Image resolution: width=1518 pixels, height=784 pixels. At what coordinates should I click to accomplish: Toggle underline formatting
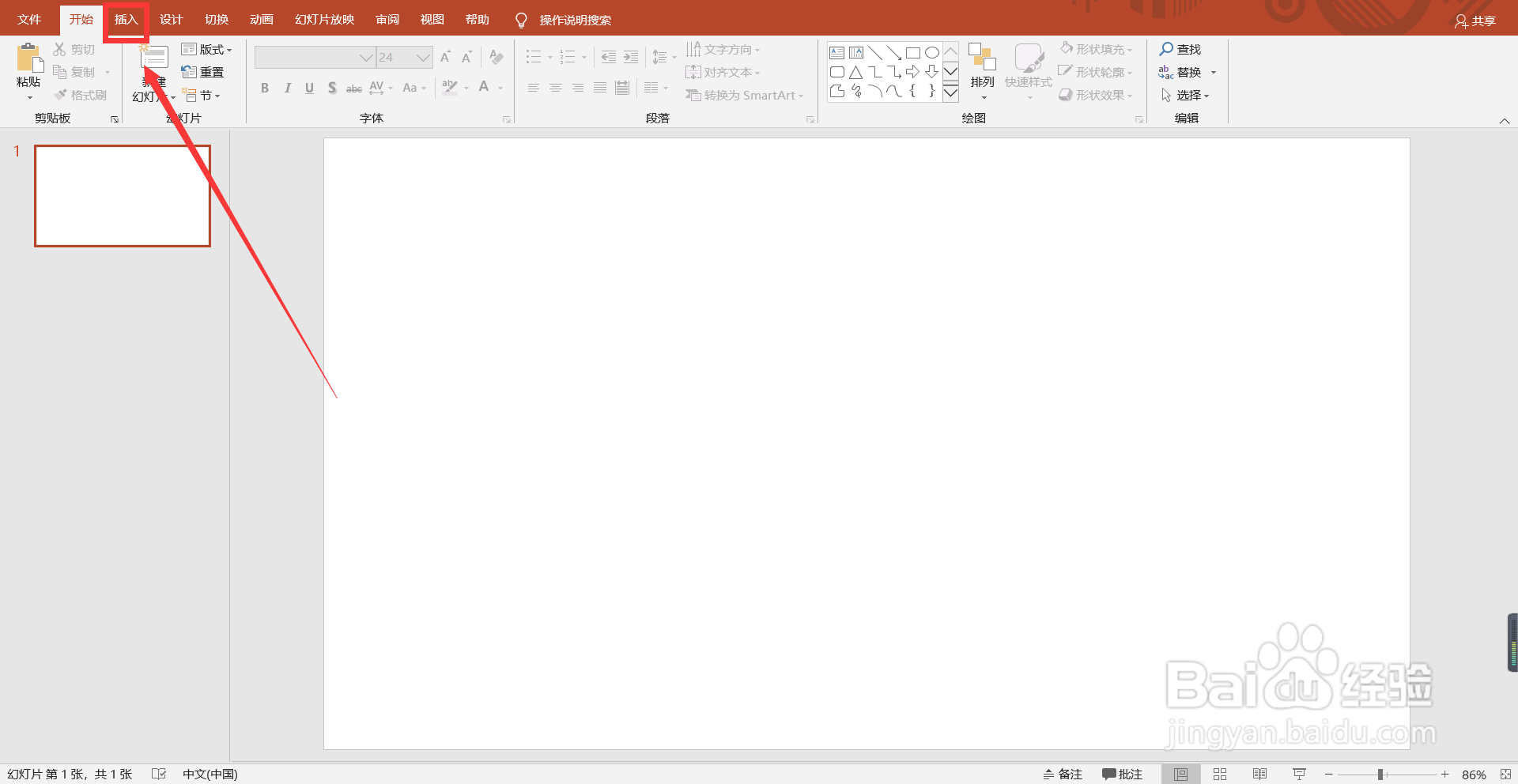[x=309, y=88]
